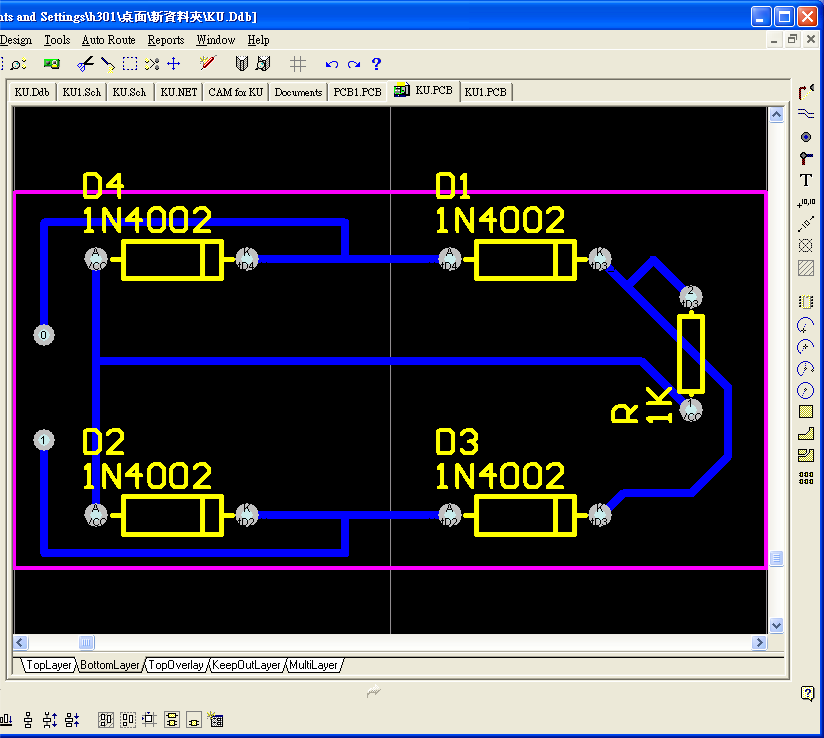The image size is (824, 738).
Task: Open the Reports menu
Action: 166,40
